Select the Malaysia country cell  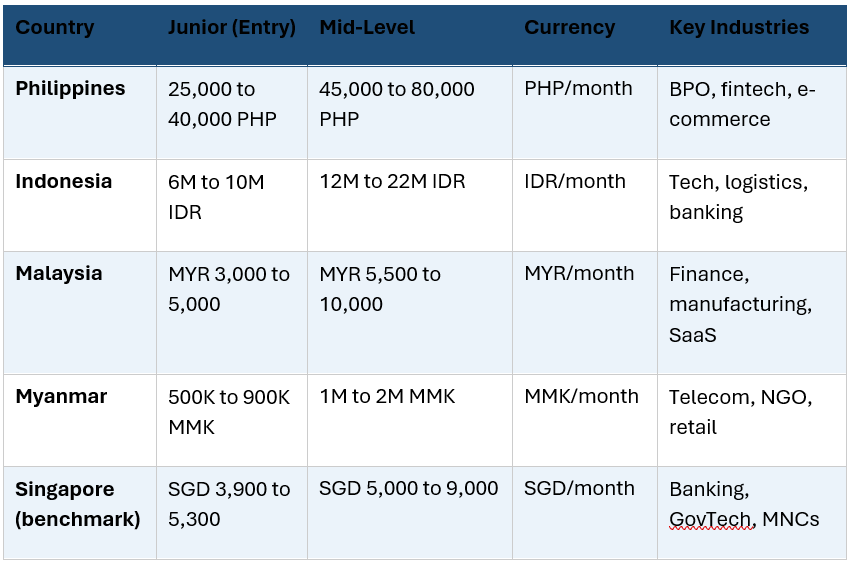(x=80, y=312)
